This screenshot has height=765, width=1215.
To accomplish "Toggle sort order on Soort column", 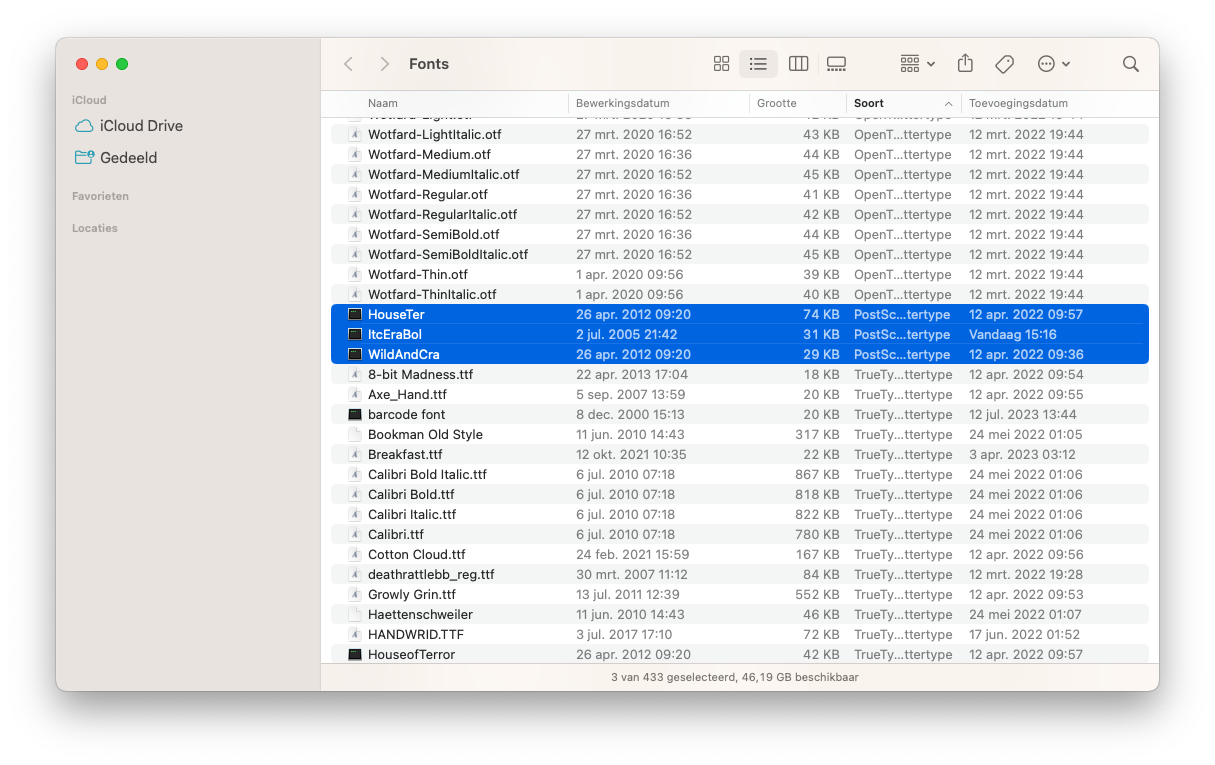I will (x=903, y=103).
